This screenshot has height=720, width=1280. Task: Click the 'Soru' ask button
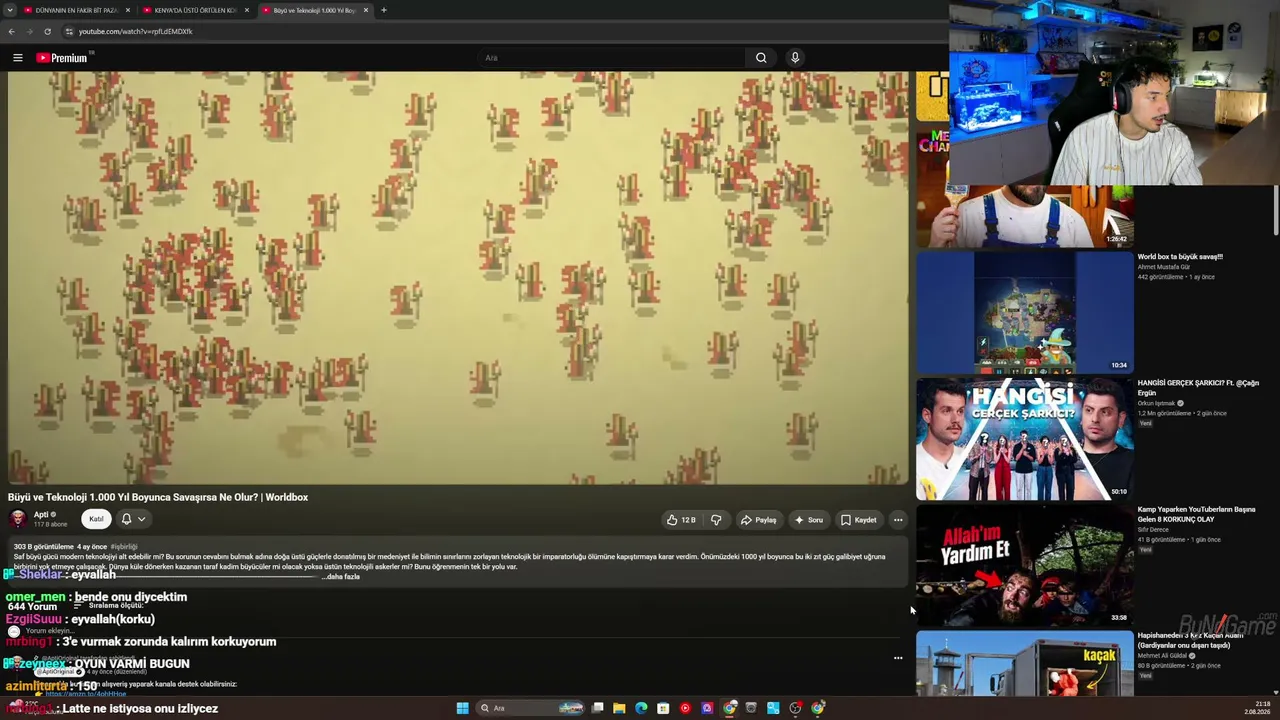[808, 520]
